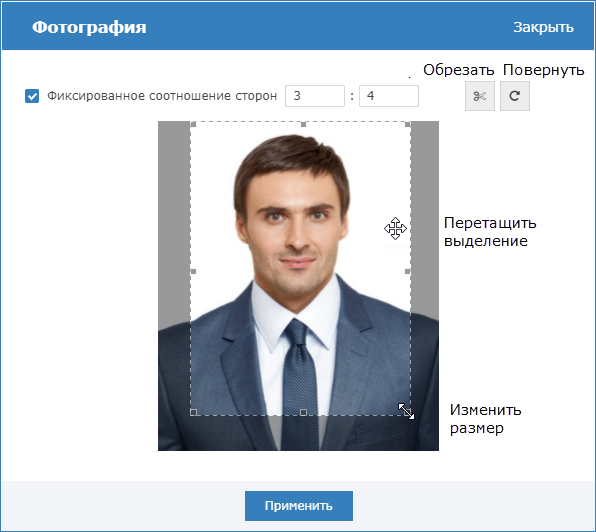
Task: Click the move-selection cross arrow icon
Action: pyautogui.click(x=395, y=228)
